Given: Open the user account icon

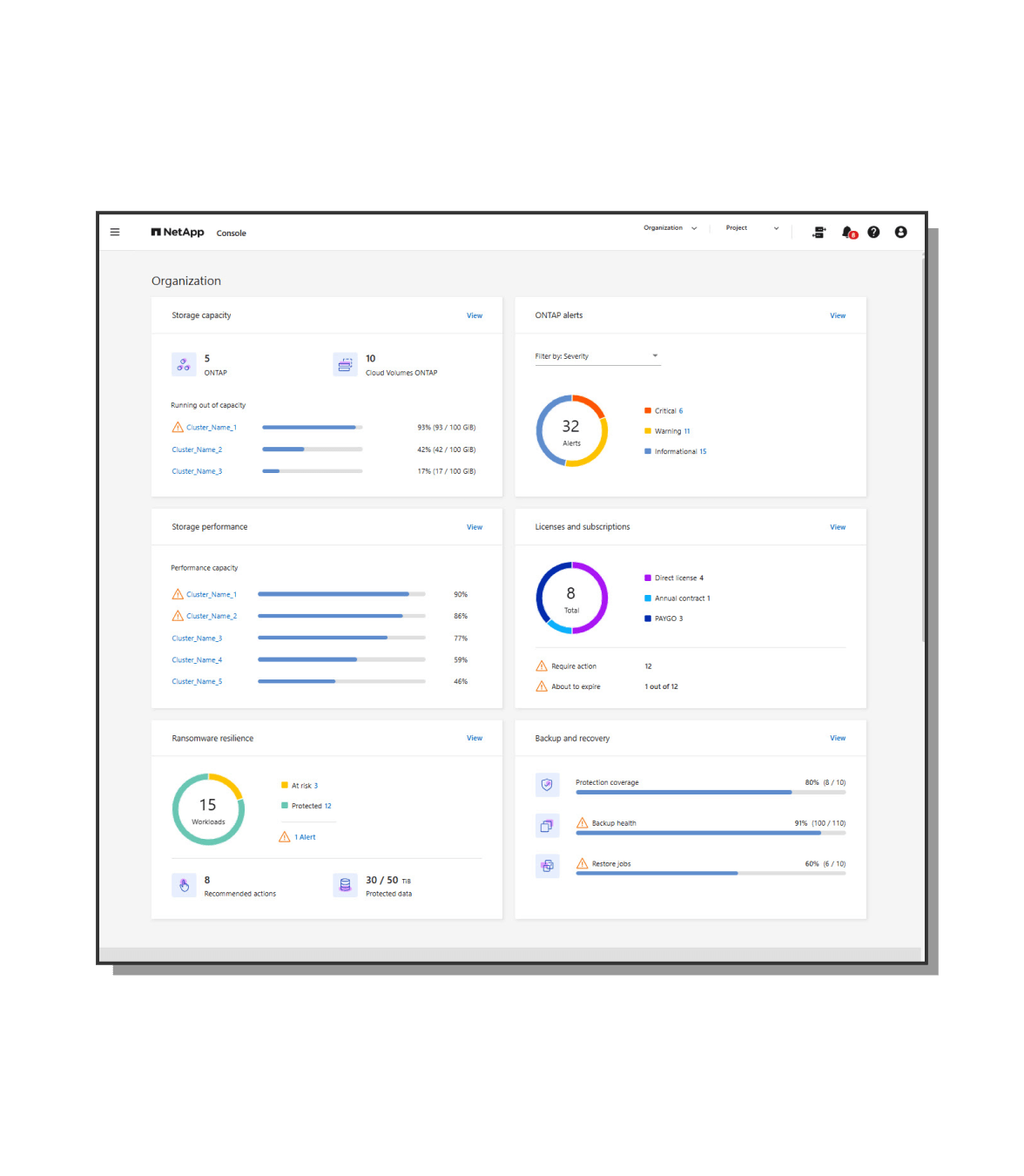Looking at the screenshot, I should 900,232.
